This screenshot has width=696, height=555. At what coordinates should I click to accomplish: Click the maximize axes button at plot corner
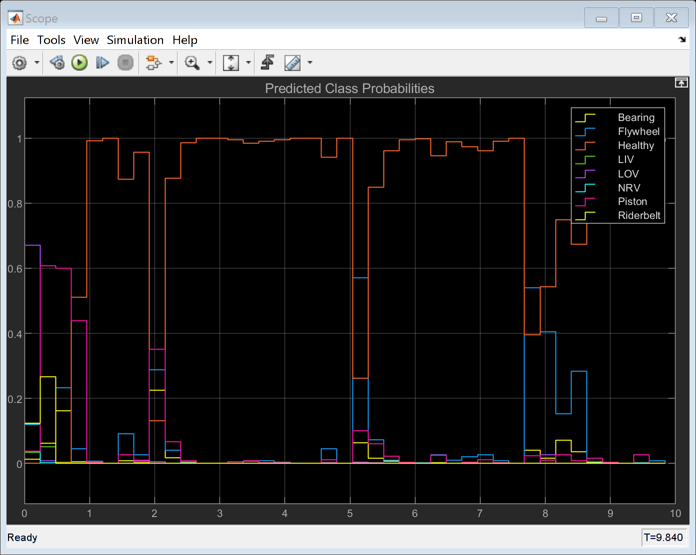coord(681,83)
